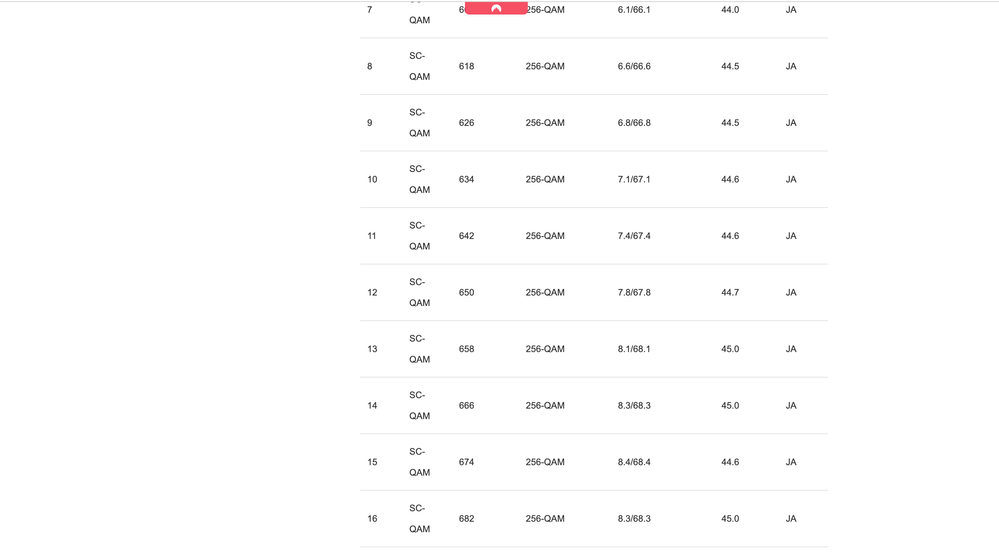
Task: Select channel number 10 cell
Action: click(372, 180)
